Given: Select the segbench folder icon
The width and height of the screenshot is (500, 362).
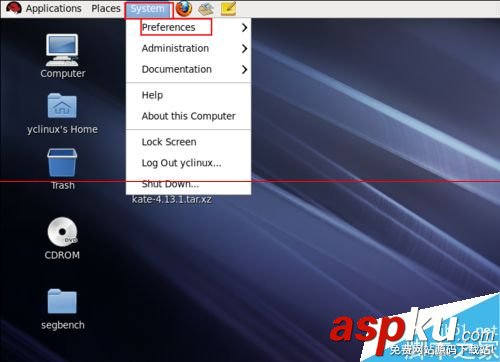Looking at the screenshot, I should (62, 301).
